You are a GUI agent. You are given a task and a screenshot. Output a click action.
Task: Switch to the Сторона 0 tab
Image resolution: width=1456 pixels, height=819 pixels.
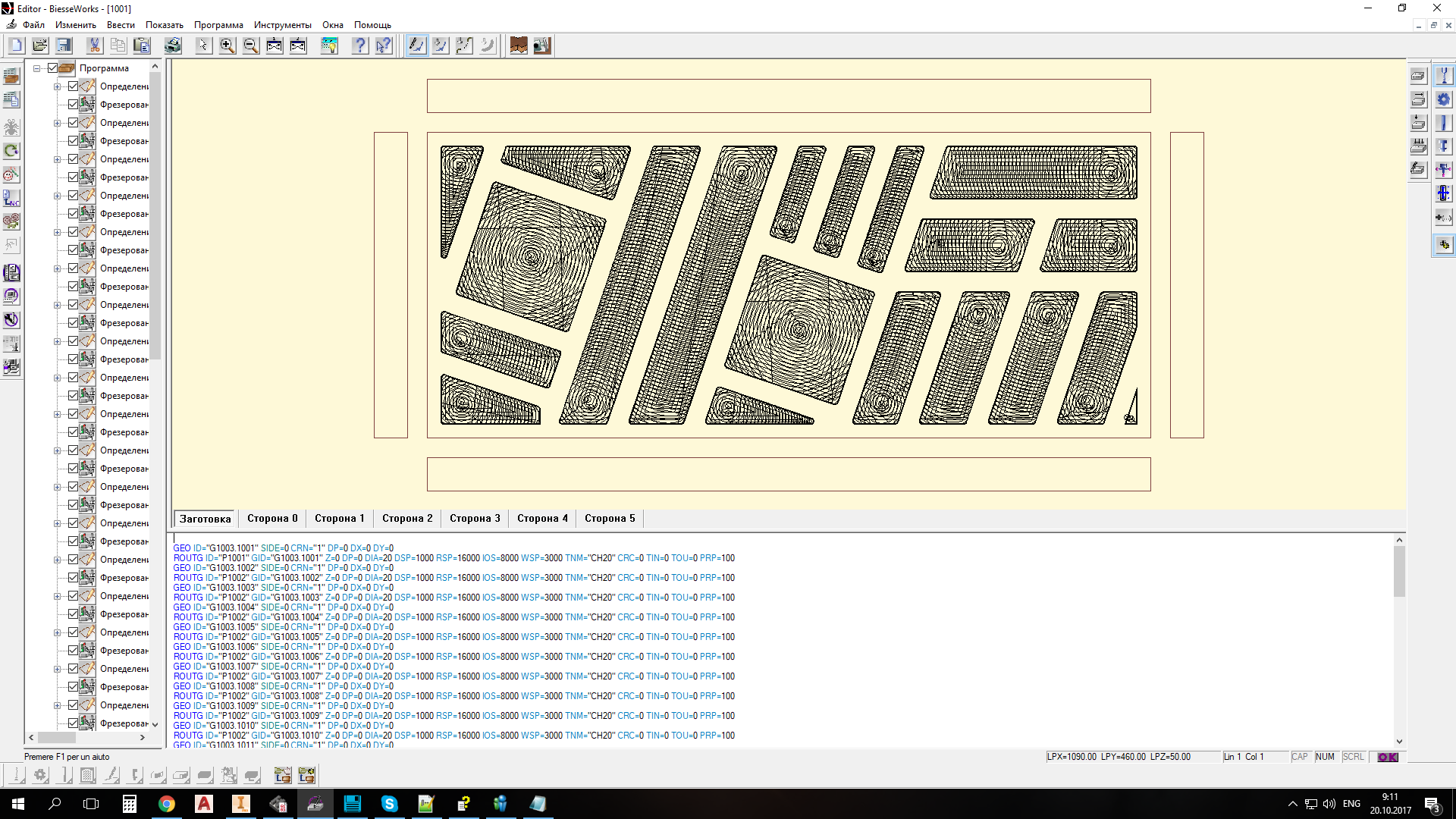point(272,519)
